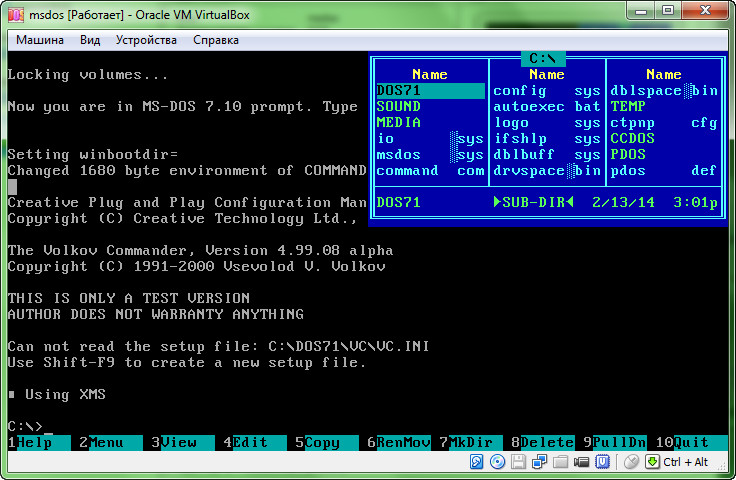Click the video capture camera status icon
The height and width of the screenshot is (480, 736).
point(581,462)
